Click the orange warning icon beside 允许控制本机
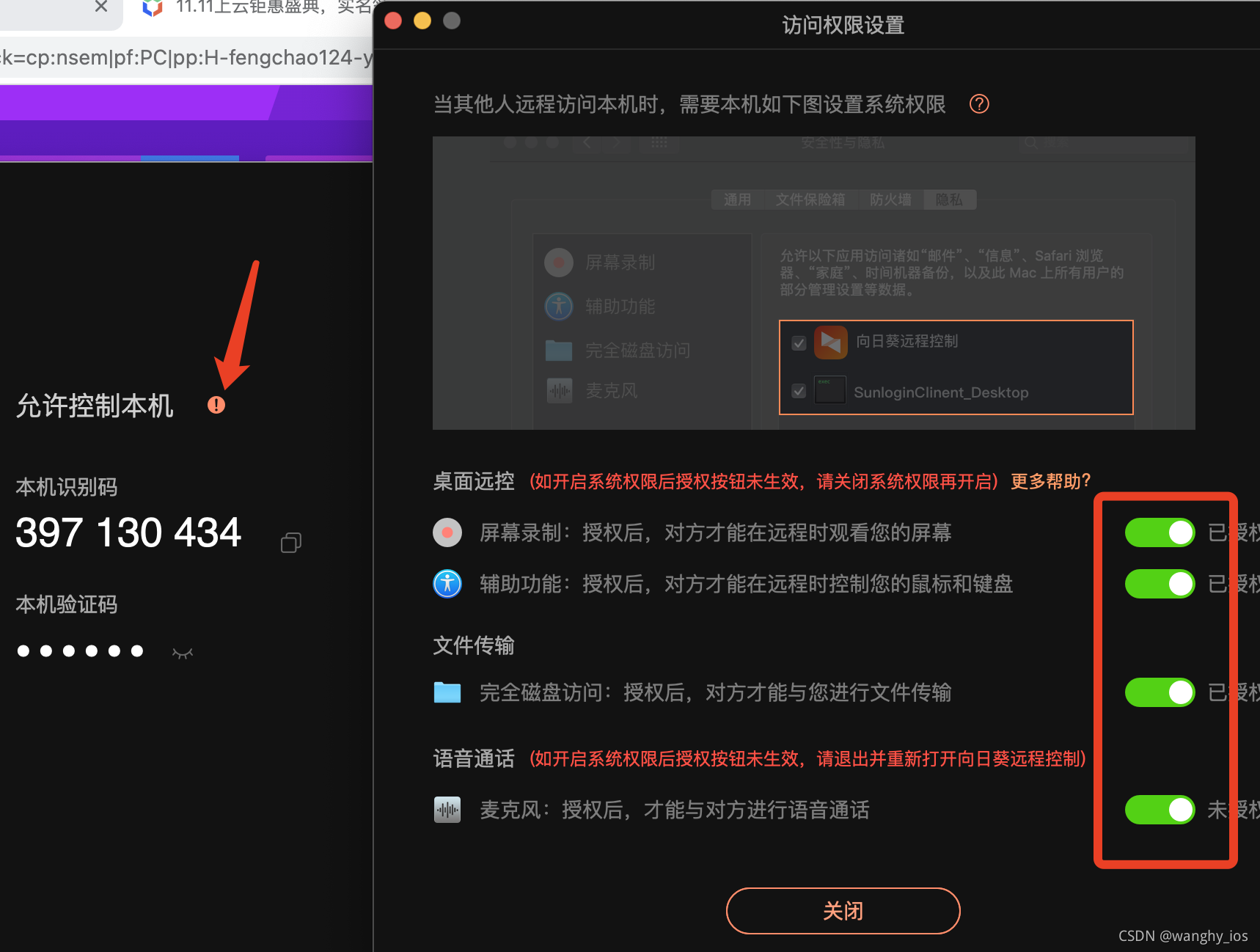This screenshot has width=1260, height=952. pos(216,405)
